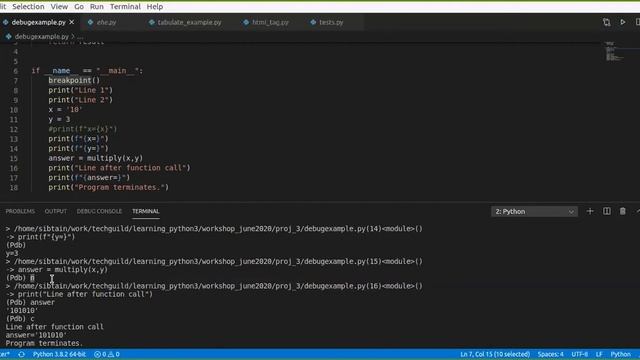Viewport: 640px width, 360px height.
Task: Open errors and warnings count in status bar
Action: [107, 354]
